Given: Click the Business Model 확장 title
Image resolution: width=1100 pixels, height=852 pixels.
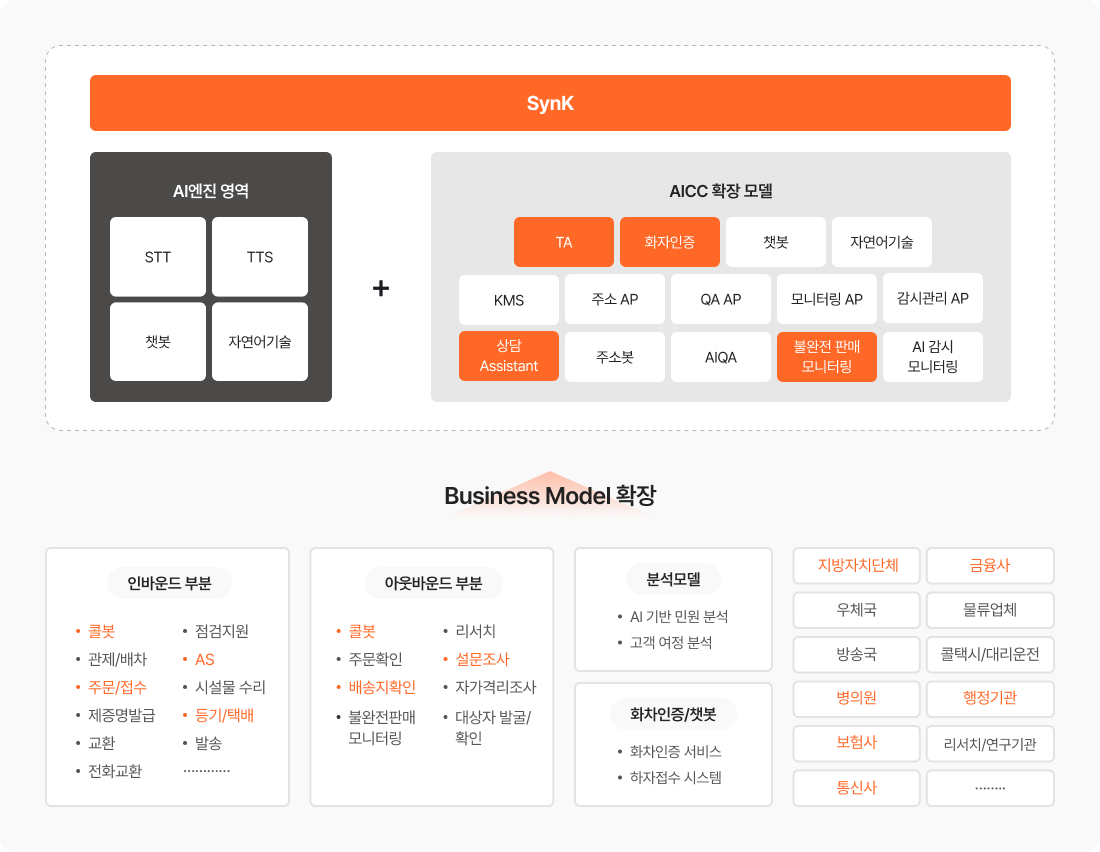Looking at the screenshot, I should tap(550, 495).
